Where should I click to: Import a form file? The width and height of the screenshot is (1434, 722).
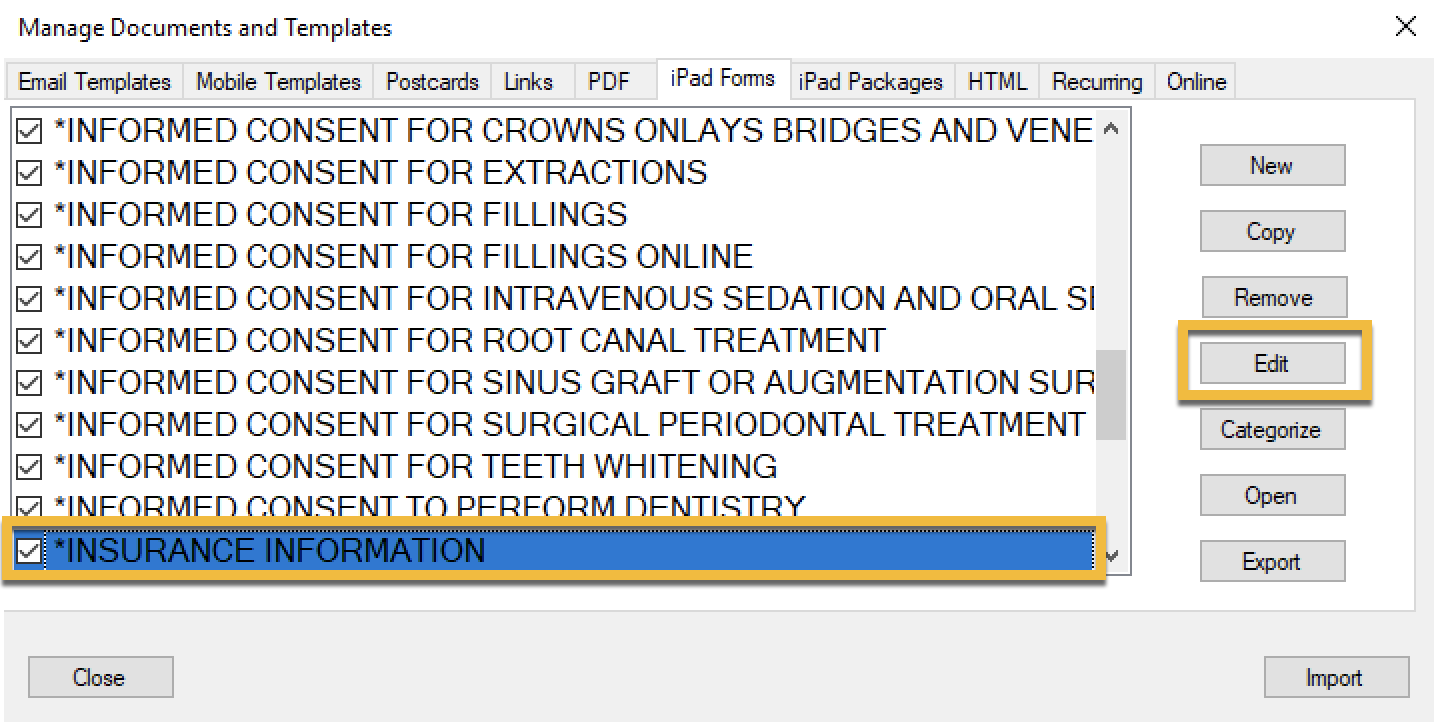[1336, 677]
